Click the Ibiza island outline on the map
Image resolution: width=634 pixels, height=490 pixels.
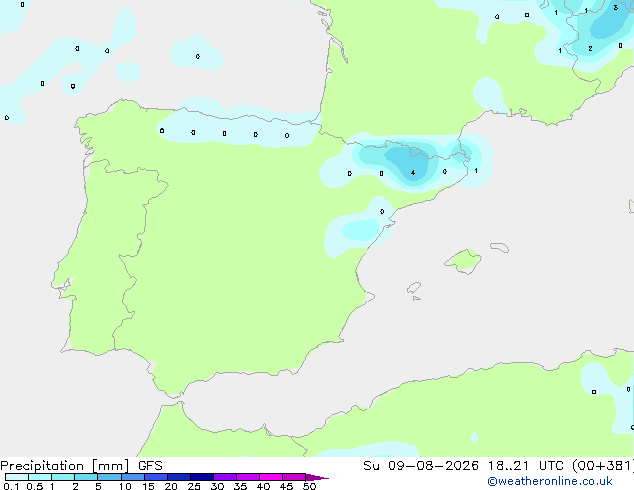[414, 288]
